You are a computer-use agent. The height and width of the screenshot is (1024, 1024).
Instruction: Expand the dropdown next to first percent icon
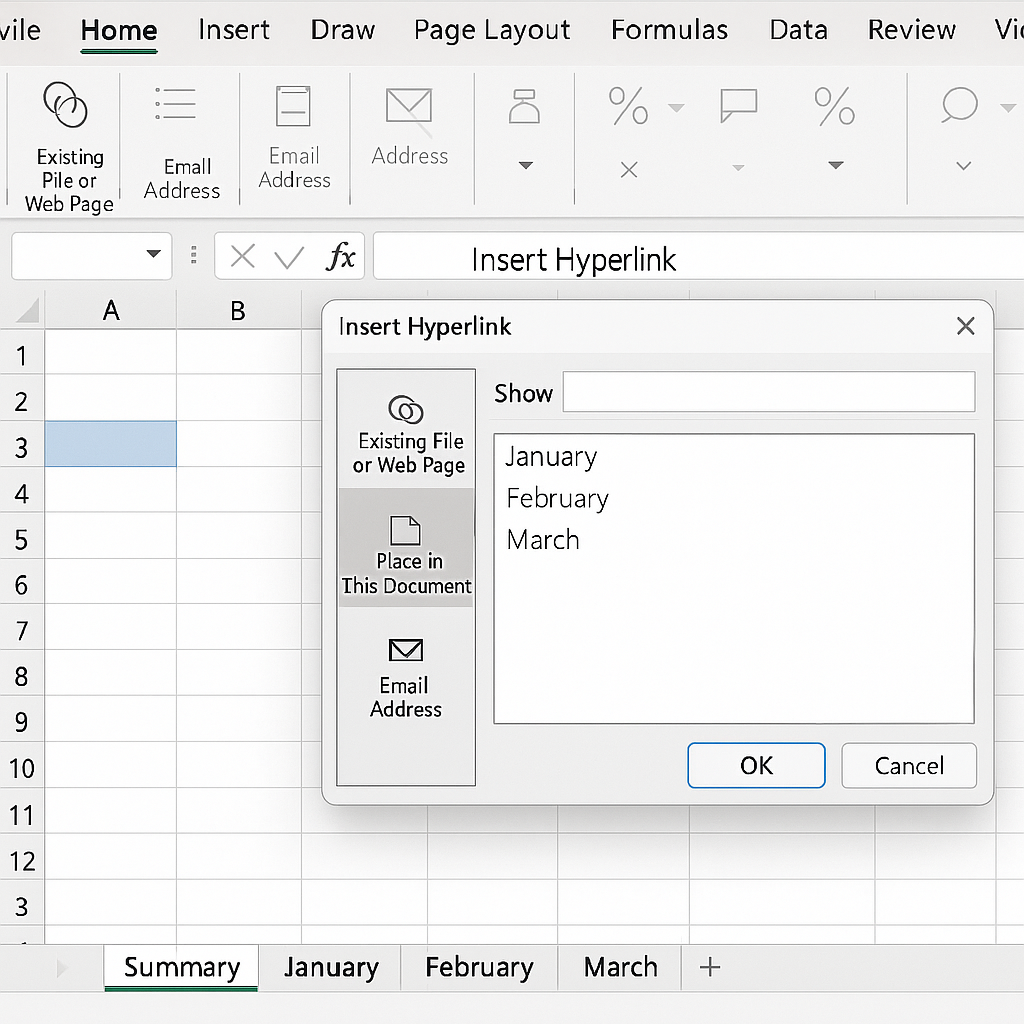tap(677, 108)
